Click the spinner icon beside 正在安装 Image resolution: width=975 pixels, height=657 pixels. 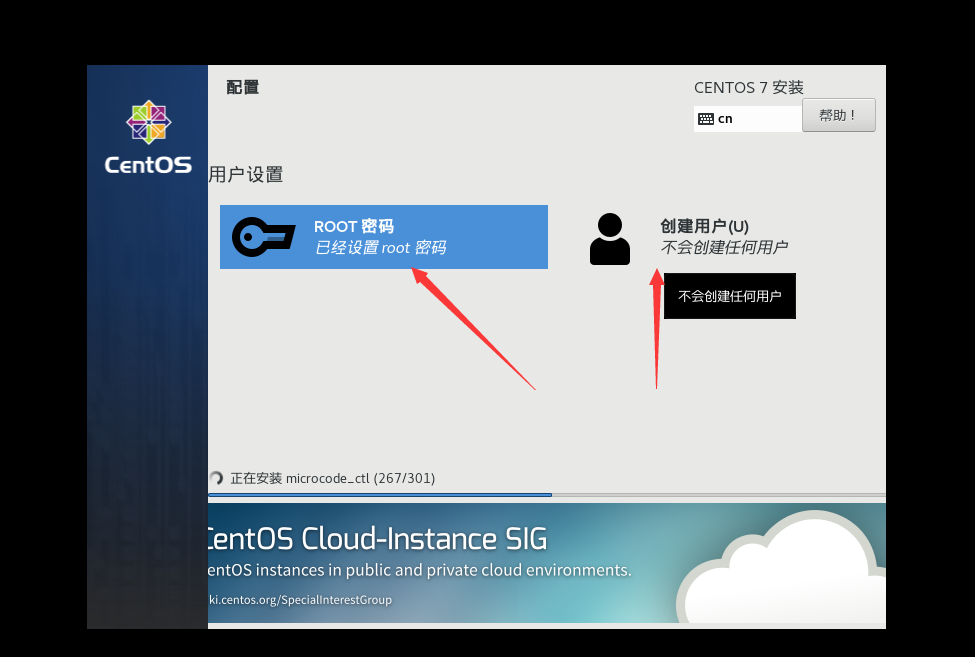(x=216, y=478)
